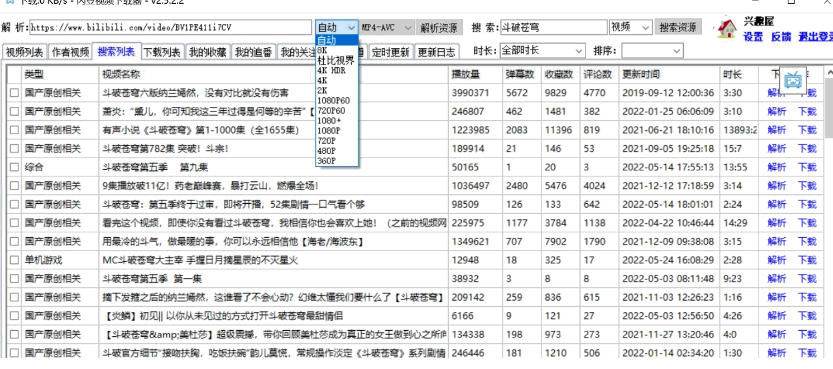Switch to the 视频列表 tab
Viewport: 833px width, 369px height.
tap(24, 52)
